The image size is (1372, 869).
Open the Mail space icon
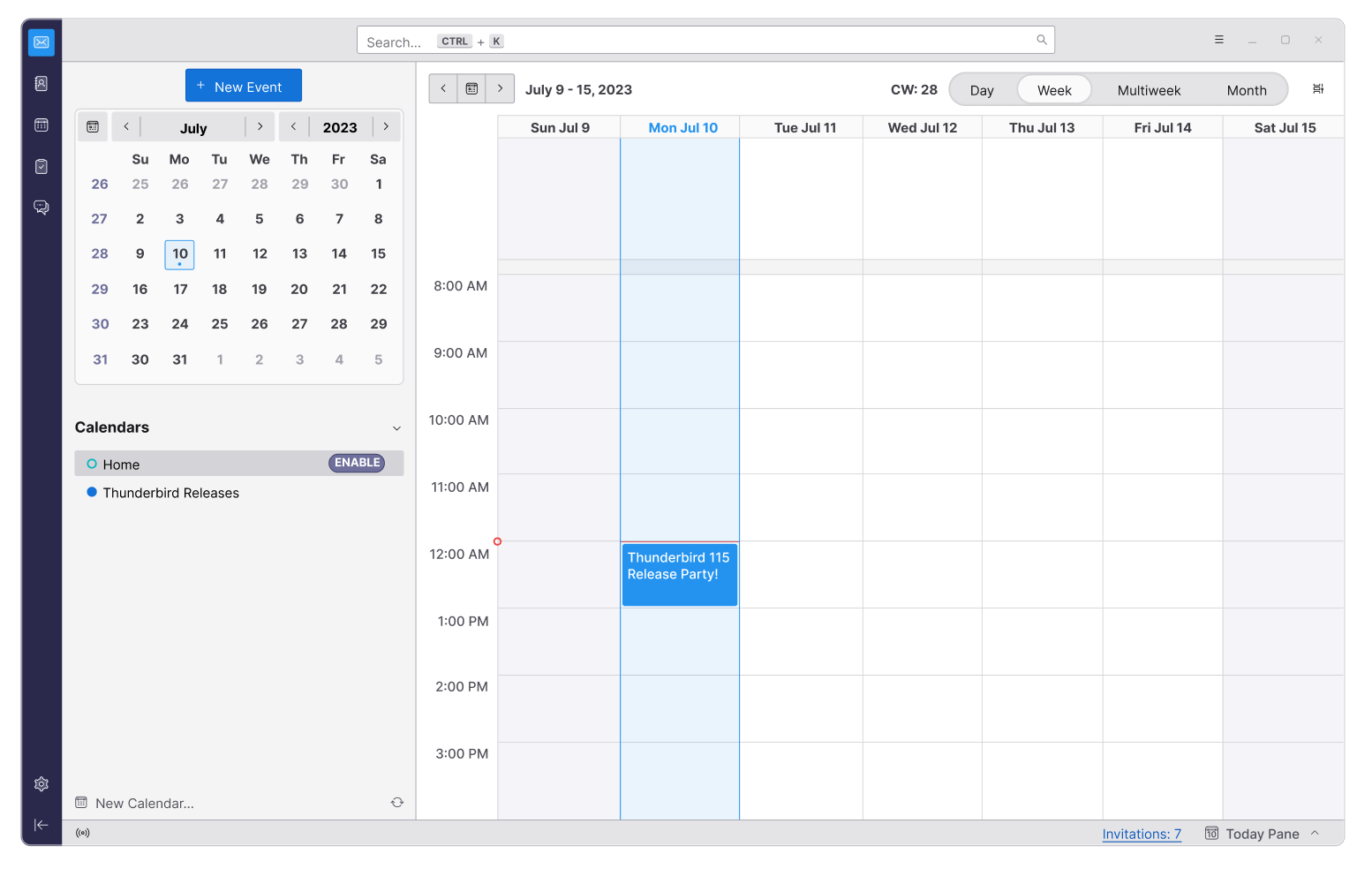click(x=41, y=42)
